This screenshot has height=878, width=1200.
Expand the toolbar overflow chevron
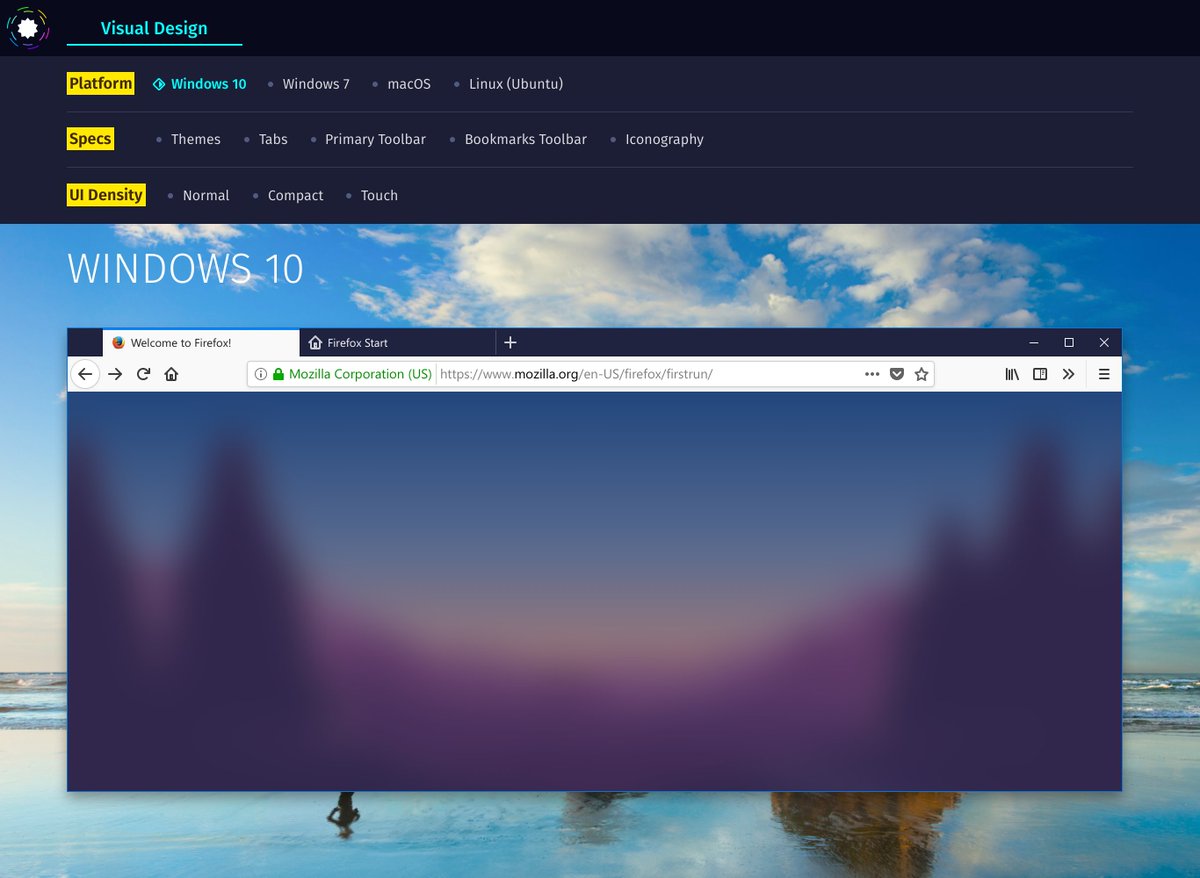click(1068, 374)
